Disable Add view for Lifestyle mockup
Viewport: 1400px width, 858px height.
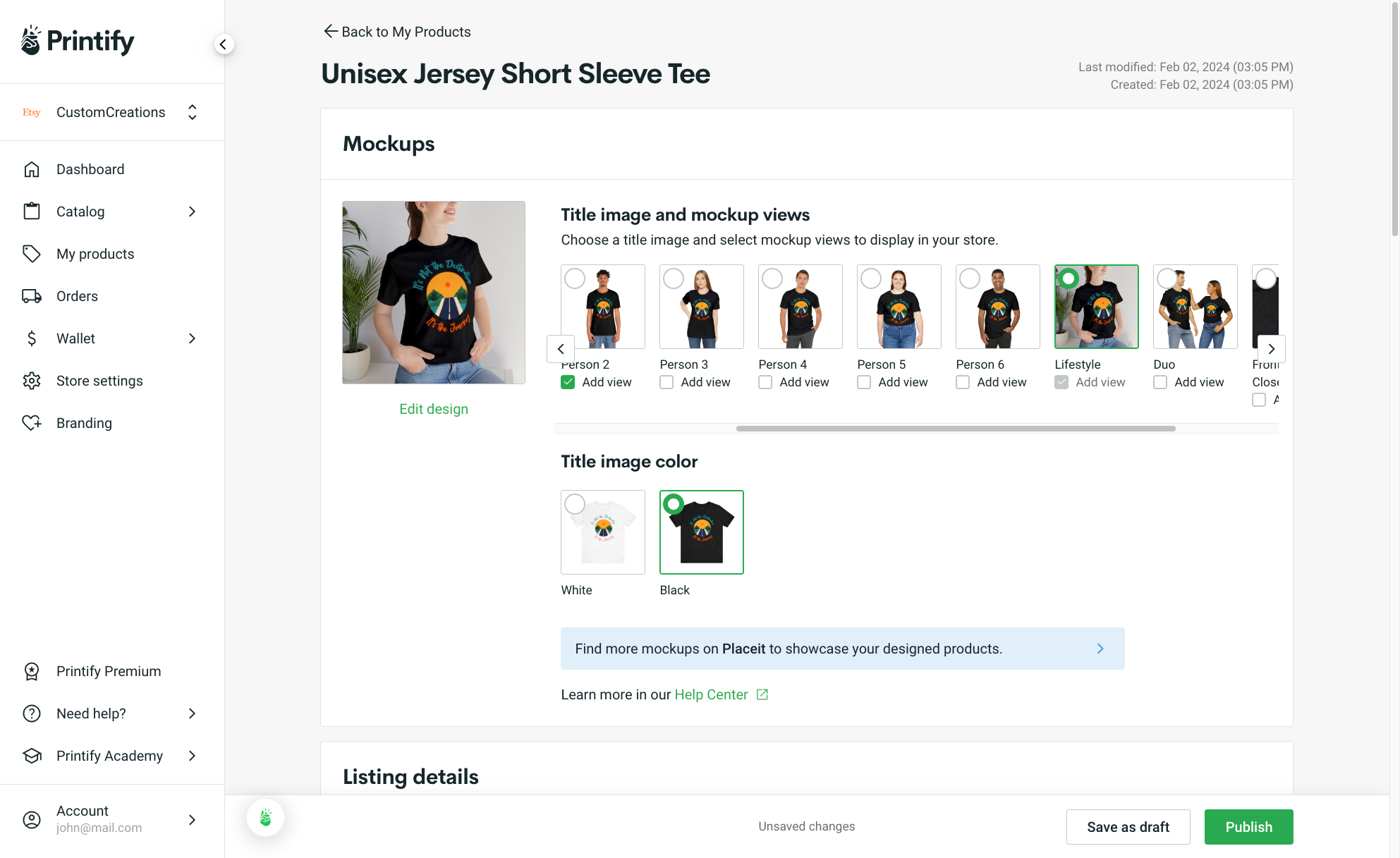[x=1061, y=381]
